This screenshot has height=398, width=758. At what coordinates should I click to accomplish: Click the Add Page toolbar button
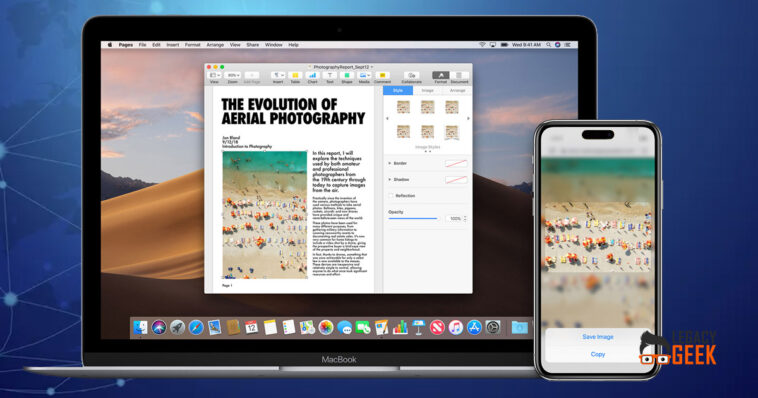[251, 75]
